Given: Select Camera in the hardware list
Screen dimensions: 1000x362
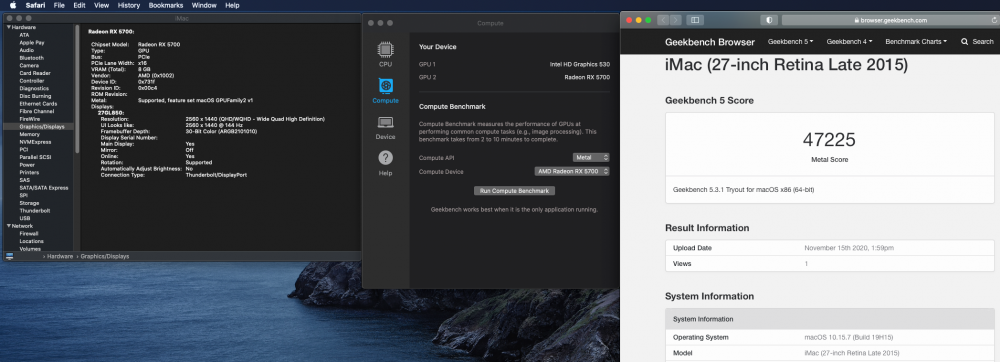Looking at the screenshot, I should (29, 66).
